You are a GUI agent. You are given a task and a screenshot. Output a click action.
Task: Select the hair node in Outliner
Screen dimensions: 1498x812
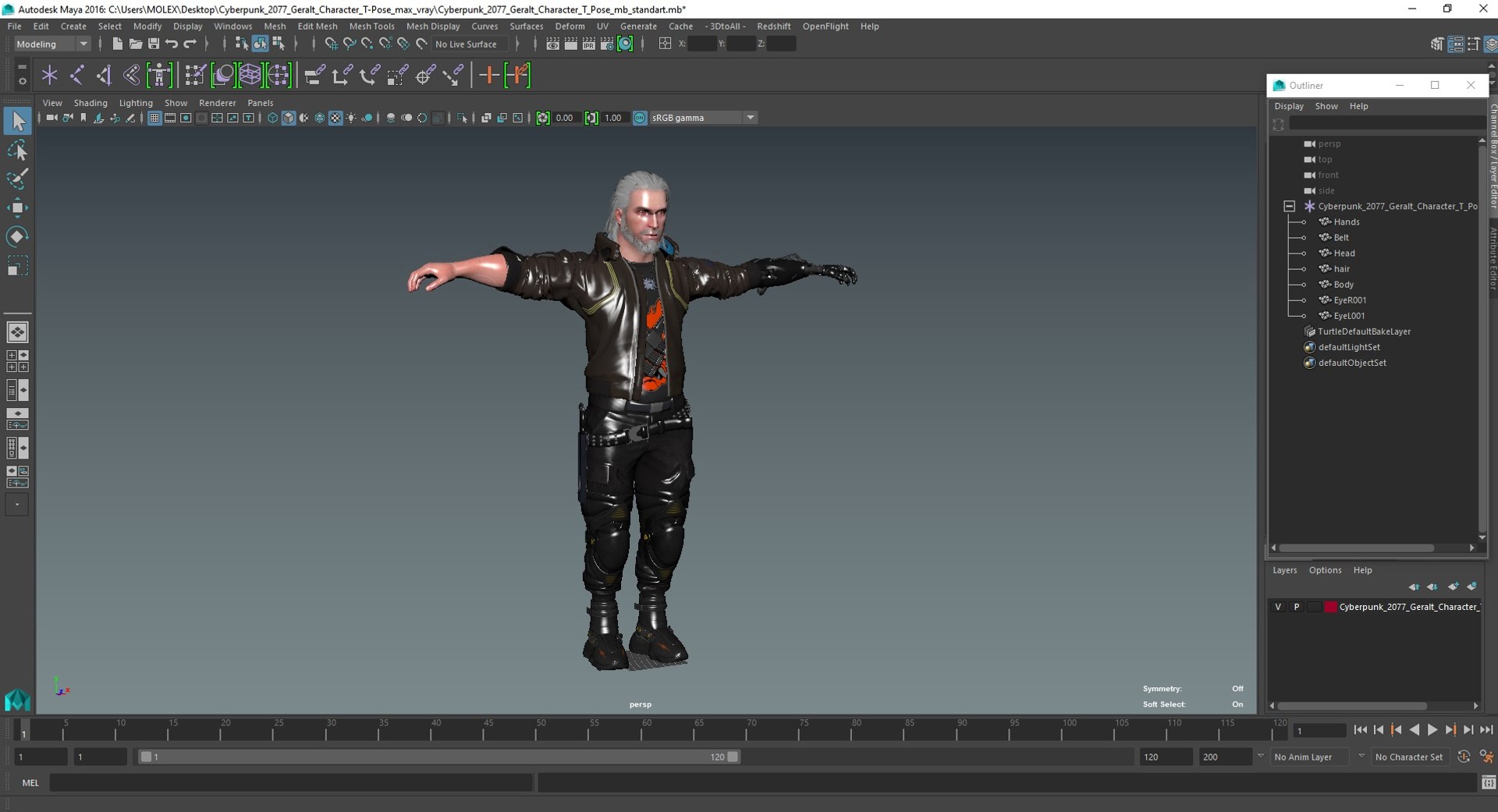click(x=1341, y=269)
